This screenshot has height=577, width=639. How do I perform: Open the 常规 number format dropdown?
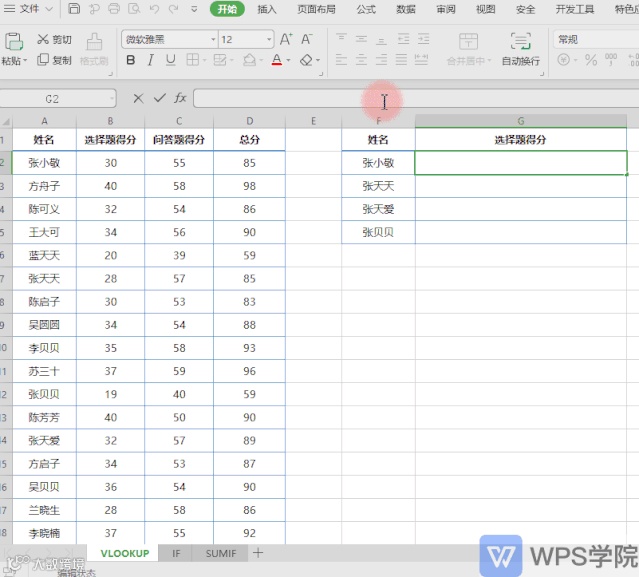[x=596, y=40]
